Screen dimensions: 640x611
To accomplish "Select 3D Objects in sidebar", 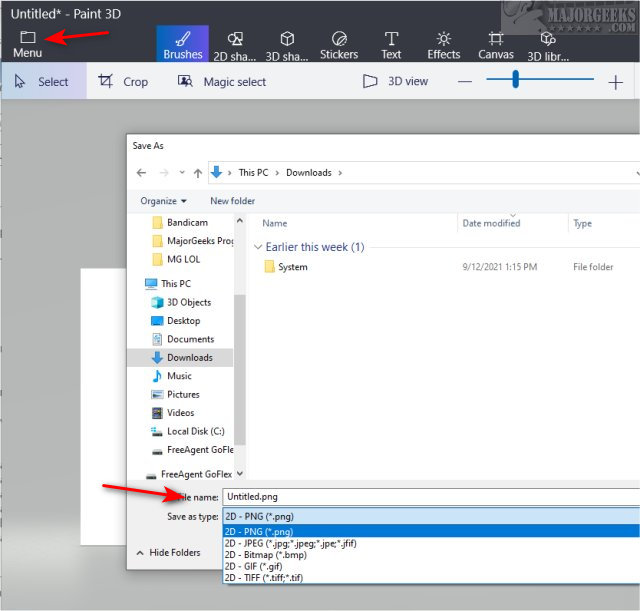I will 181,302.
